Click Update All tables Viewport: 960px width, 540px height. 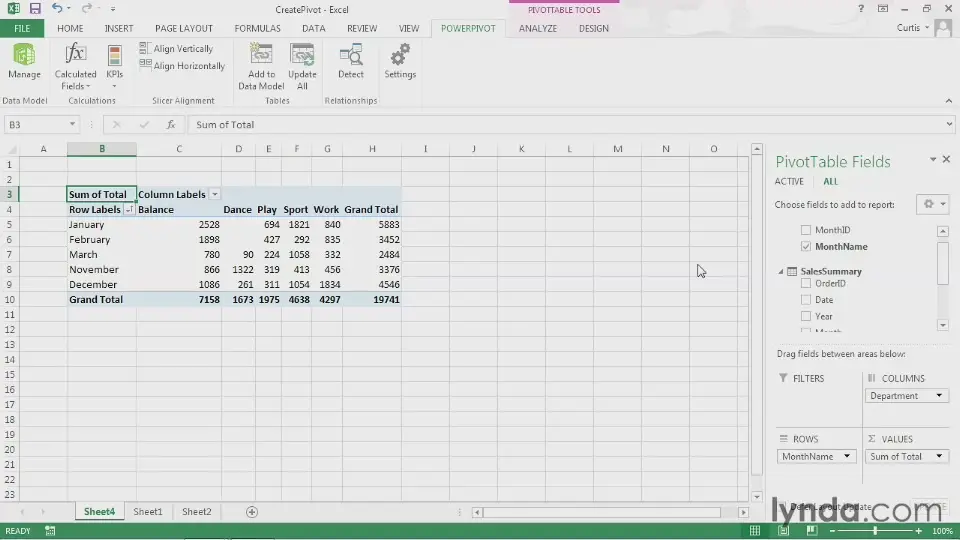click(302, 67)
